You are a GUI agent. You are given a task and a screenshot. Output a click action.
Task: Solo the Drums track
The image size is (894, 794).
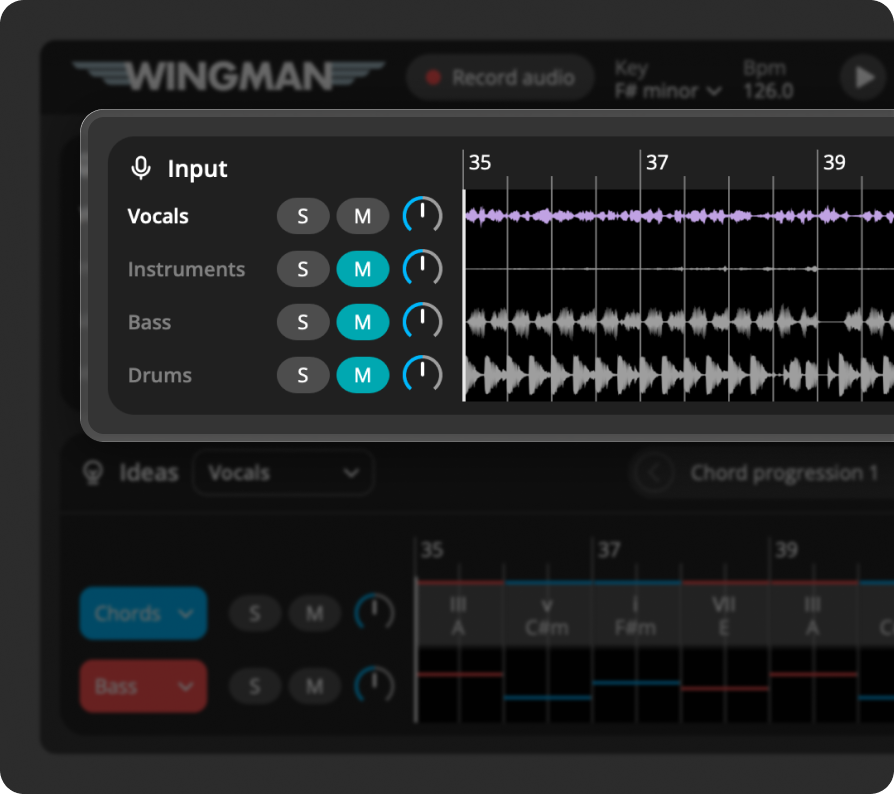303,375
